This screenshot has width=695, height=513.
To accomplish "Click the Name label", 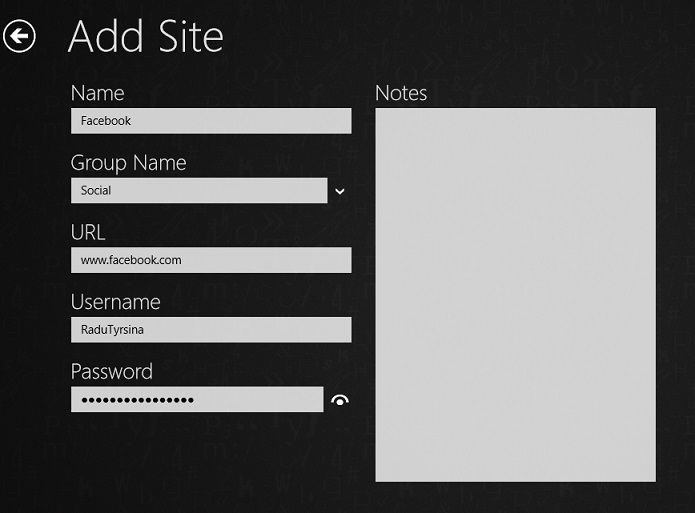I will [98, 93].
